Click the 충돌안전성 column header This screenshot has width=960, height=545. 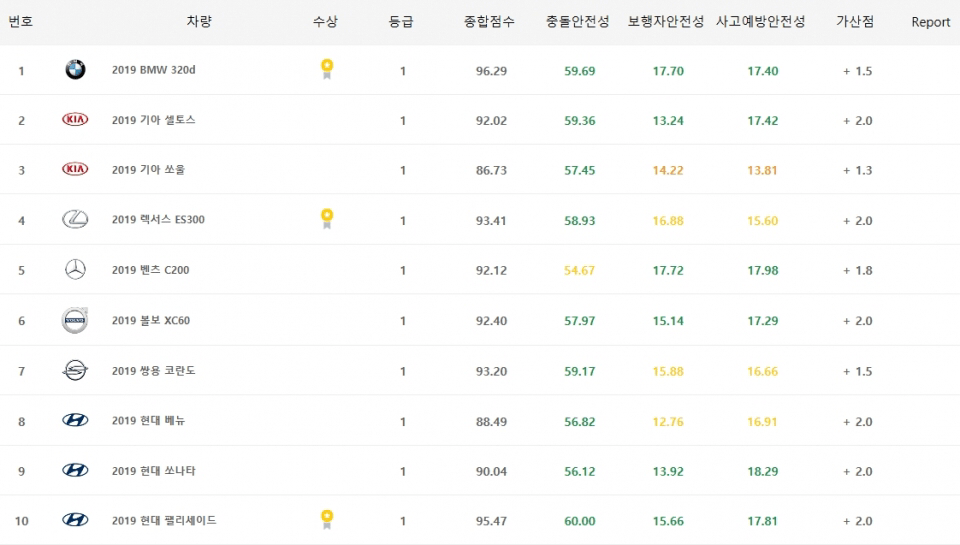click(x=578, y=22)
